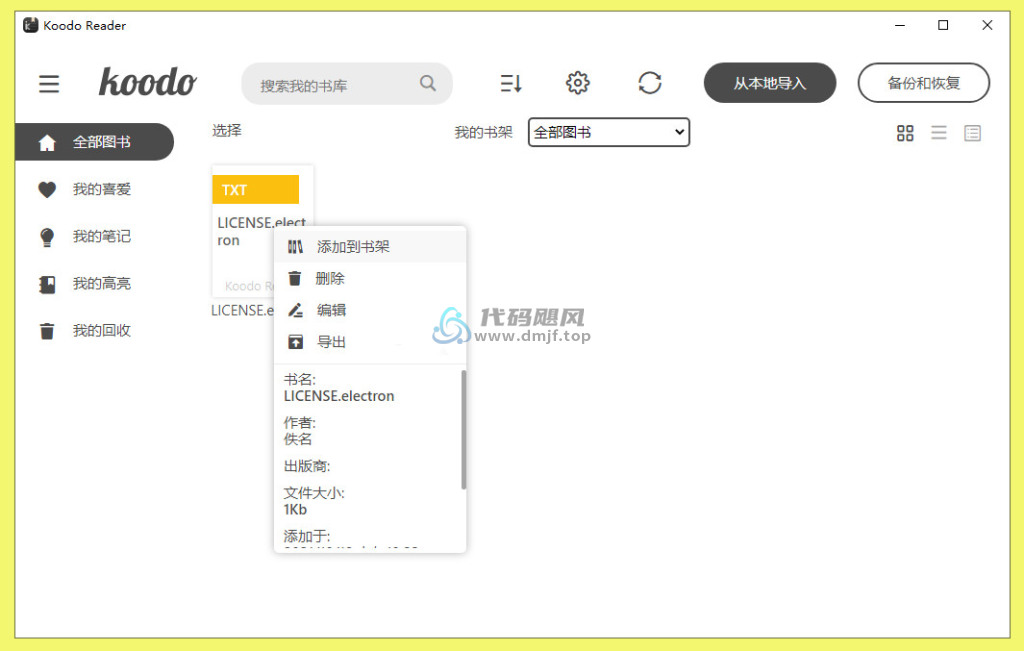Image resolution: width=1024 pixels, height=651 pixels.
Task: Click the book name LICENSE.electron in details
Action: [339, 396]
